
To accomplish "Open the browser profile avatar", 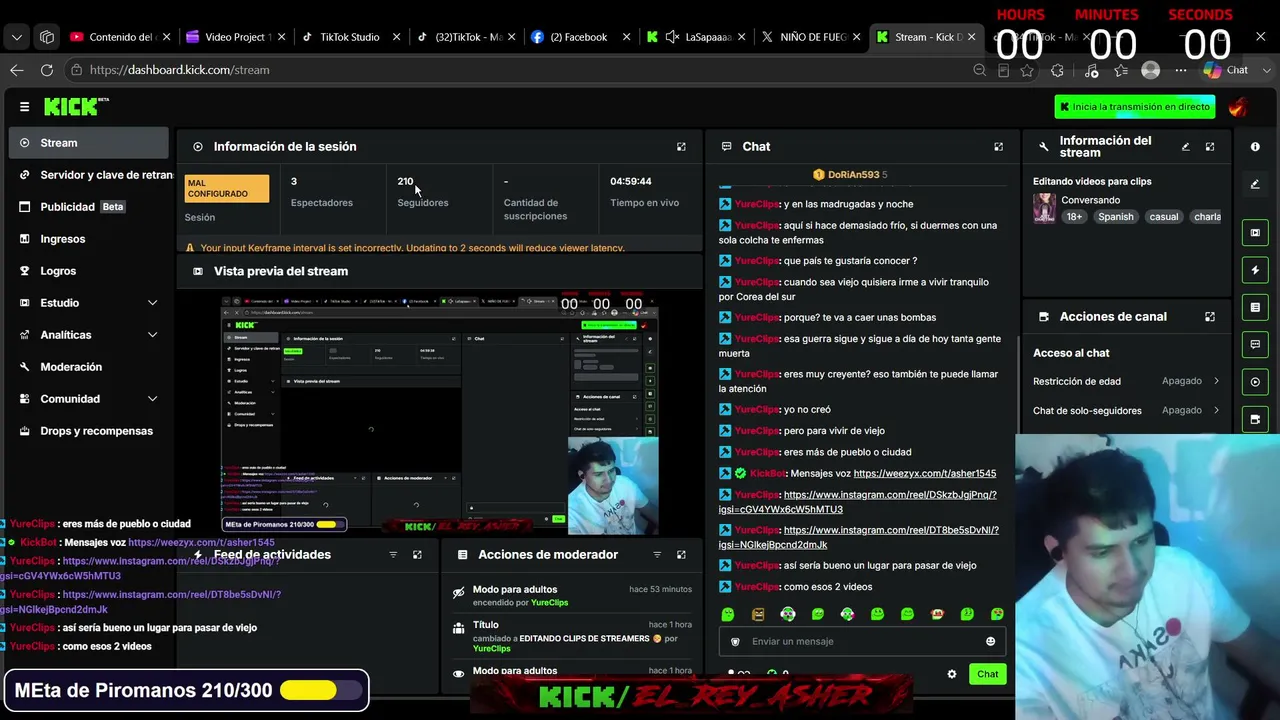I will pos(1151,70).
